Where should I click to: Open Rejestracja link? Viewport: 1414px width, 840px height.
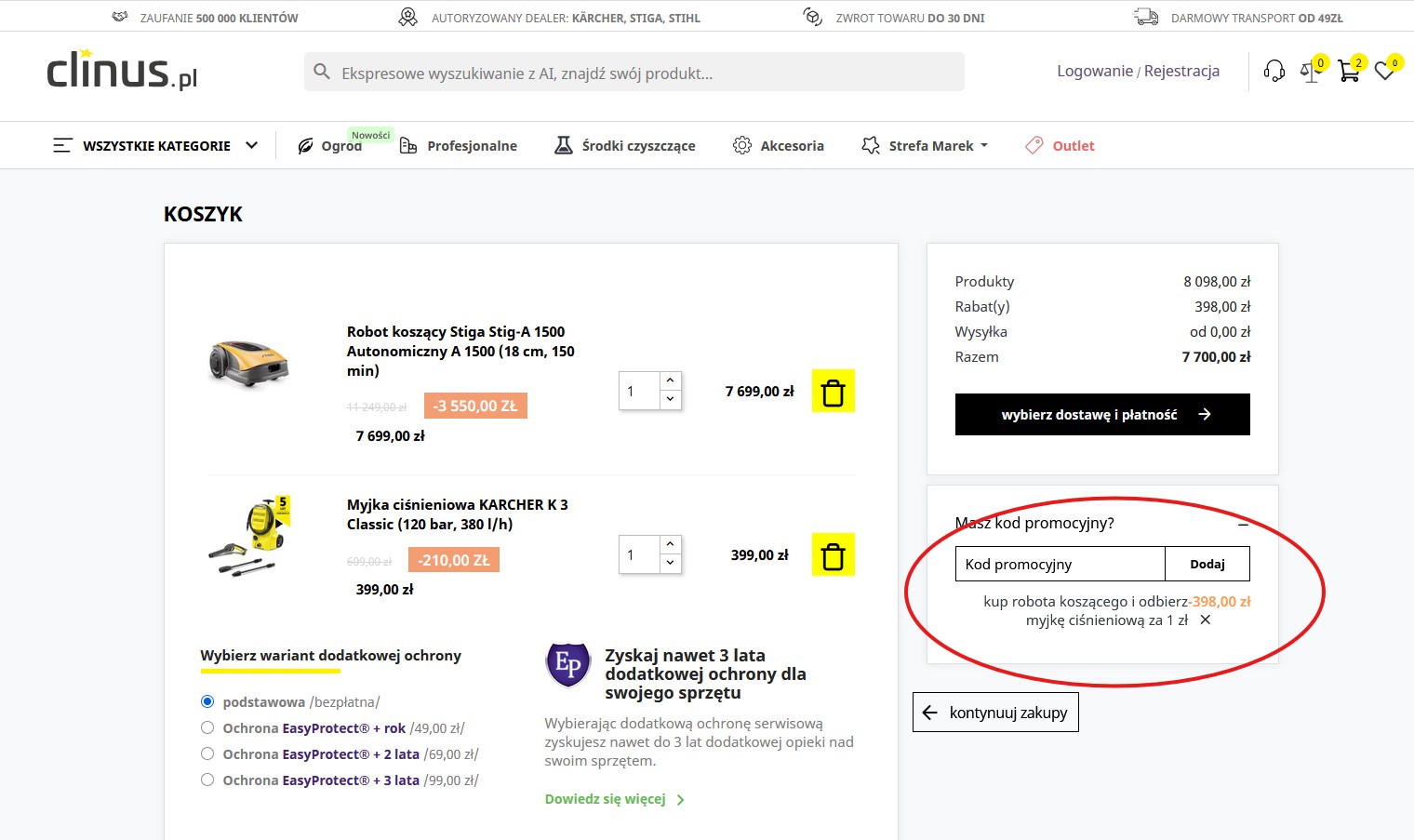[x=1181, y=71]
